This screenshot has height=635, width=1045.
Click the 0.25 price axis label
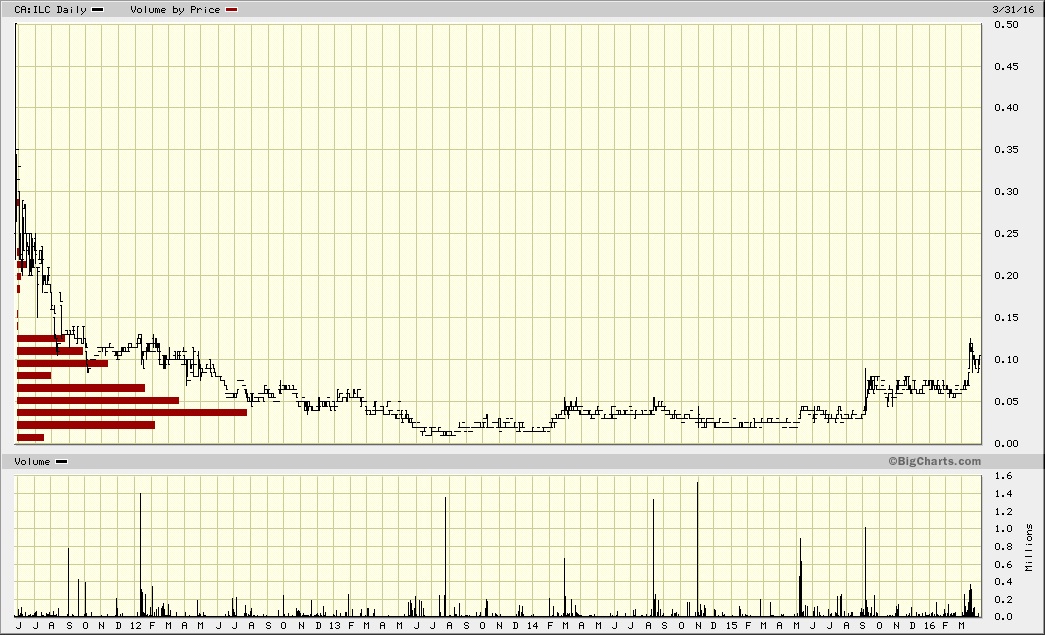1005,234
